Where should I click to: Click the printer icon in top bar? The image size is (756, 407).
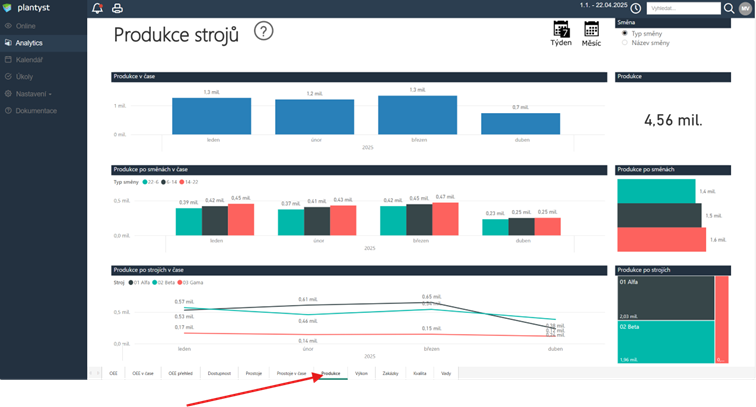tap(117, 8)
